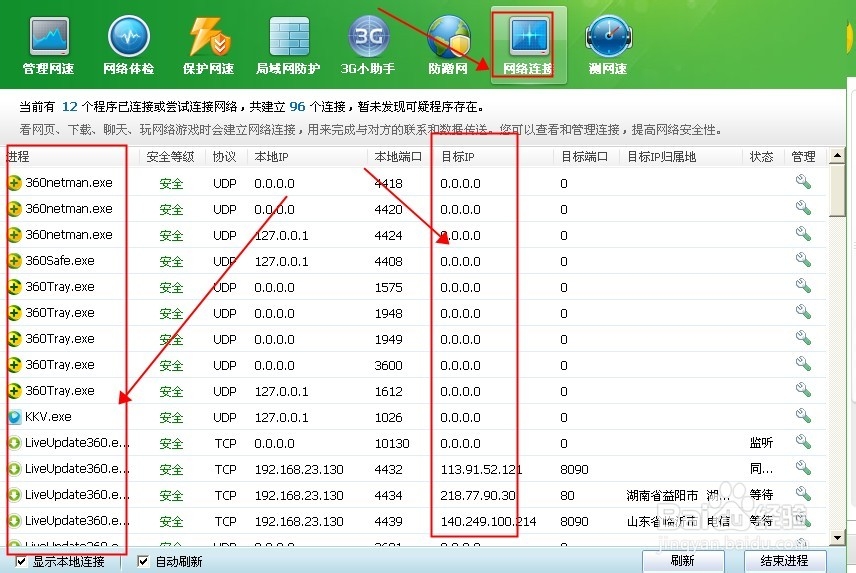
Task: Sort by the 目标IP column header
Action: pyautogui.click(x=493, y=157)
